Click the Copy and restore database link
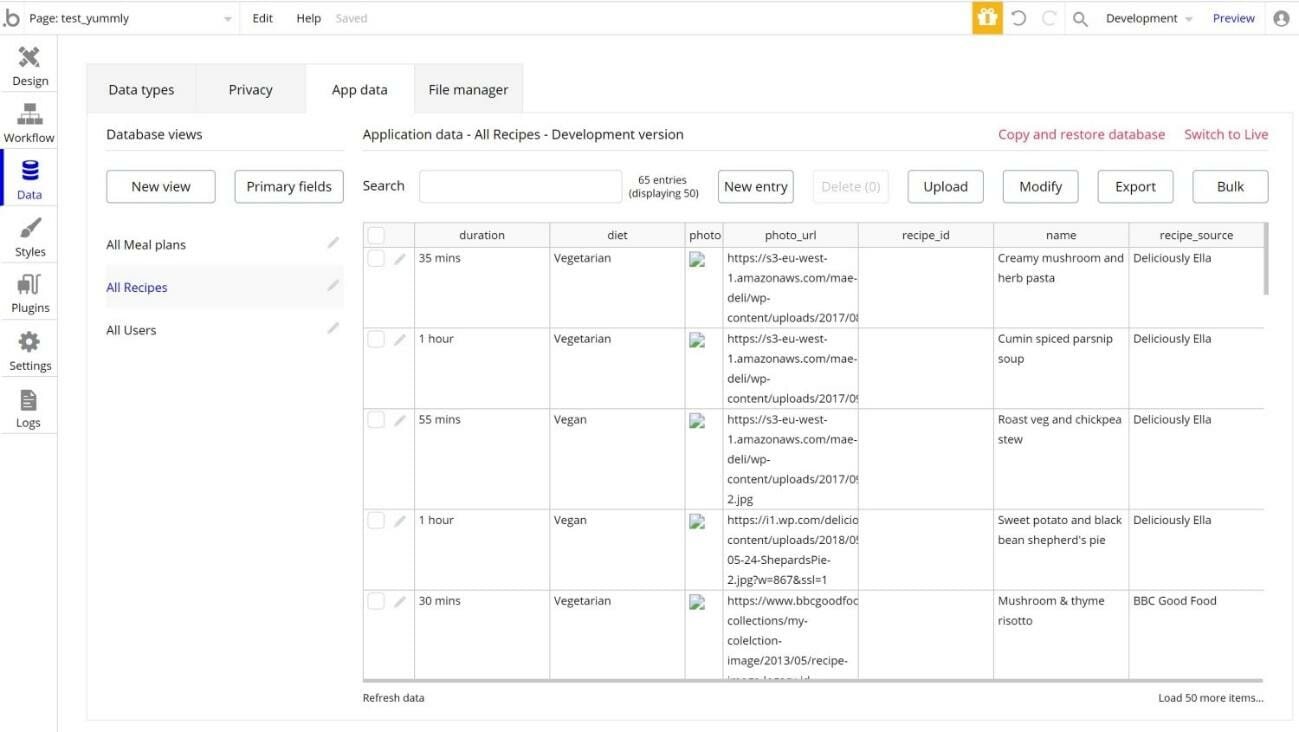This screenshot has width=1299, height=732. 1081,134
